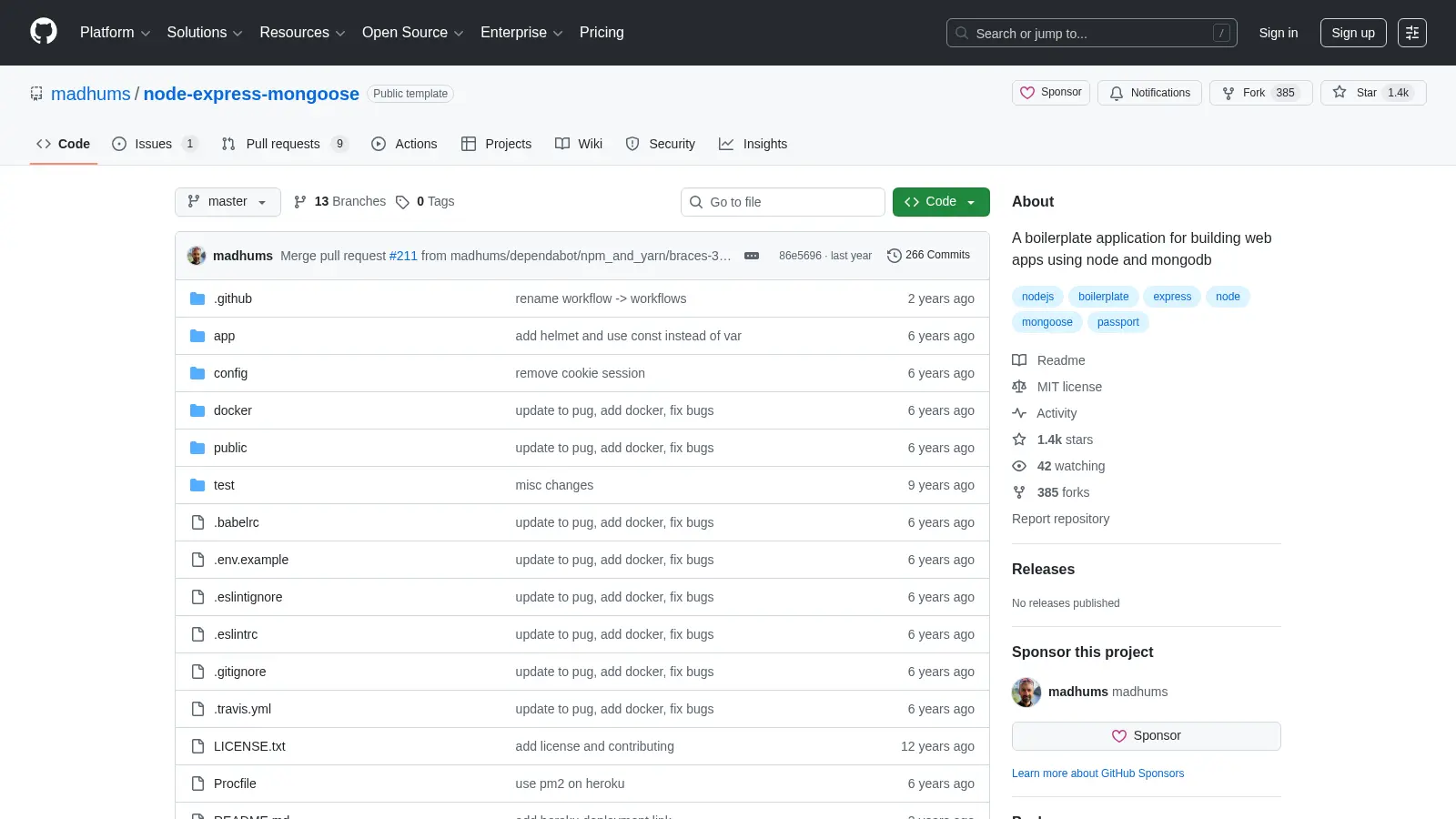Open the Actions tab
The image size is (1456, 819).
(404, 144)
